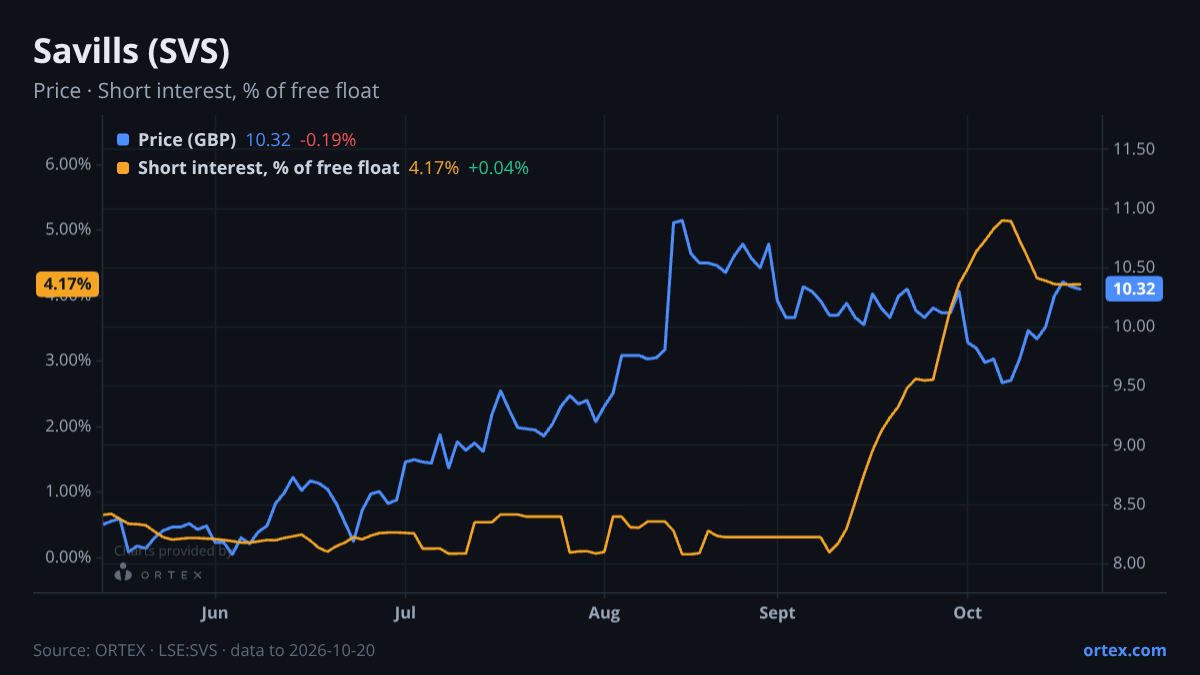
Task: Click the 10.00 right axis label
Action: click(1134, 326)
